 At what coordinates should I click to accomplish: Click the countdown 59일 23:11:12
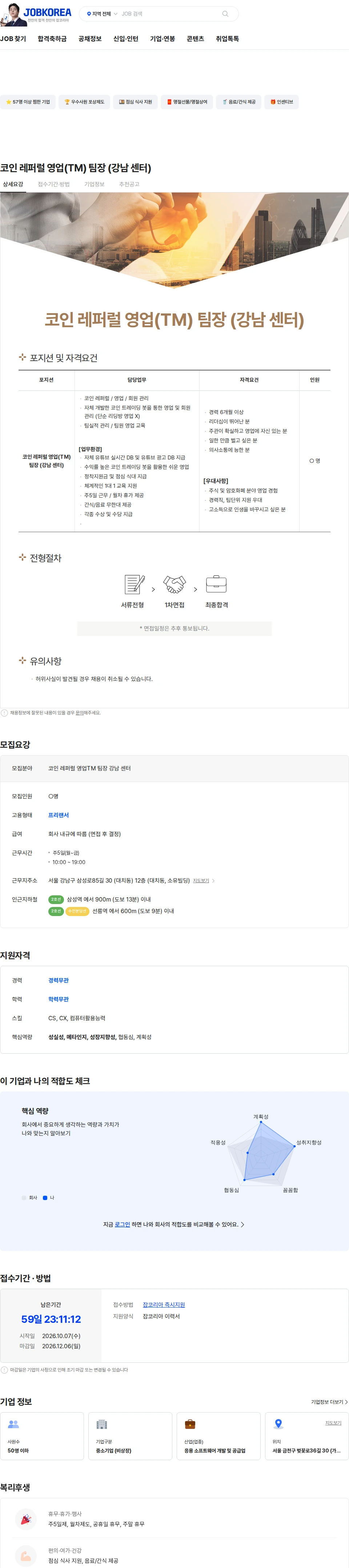[x=51, y=1319]
